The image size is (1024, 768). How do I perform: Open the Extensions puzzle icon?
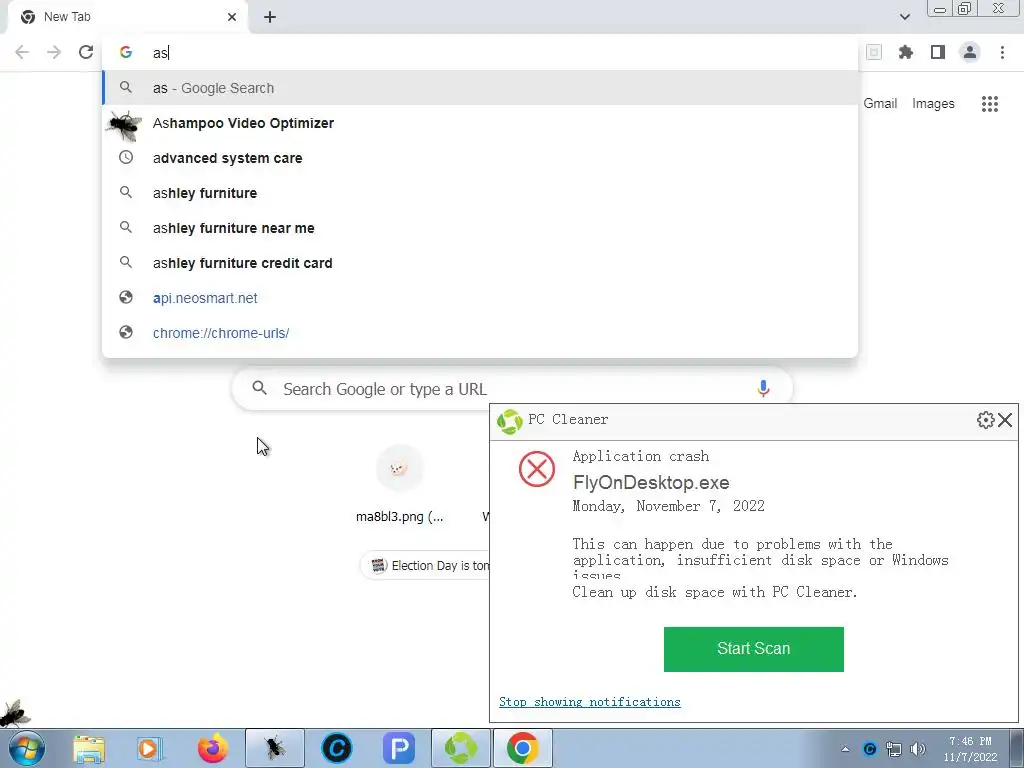pyautogui.click(x=905, y=52)
